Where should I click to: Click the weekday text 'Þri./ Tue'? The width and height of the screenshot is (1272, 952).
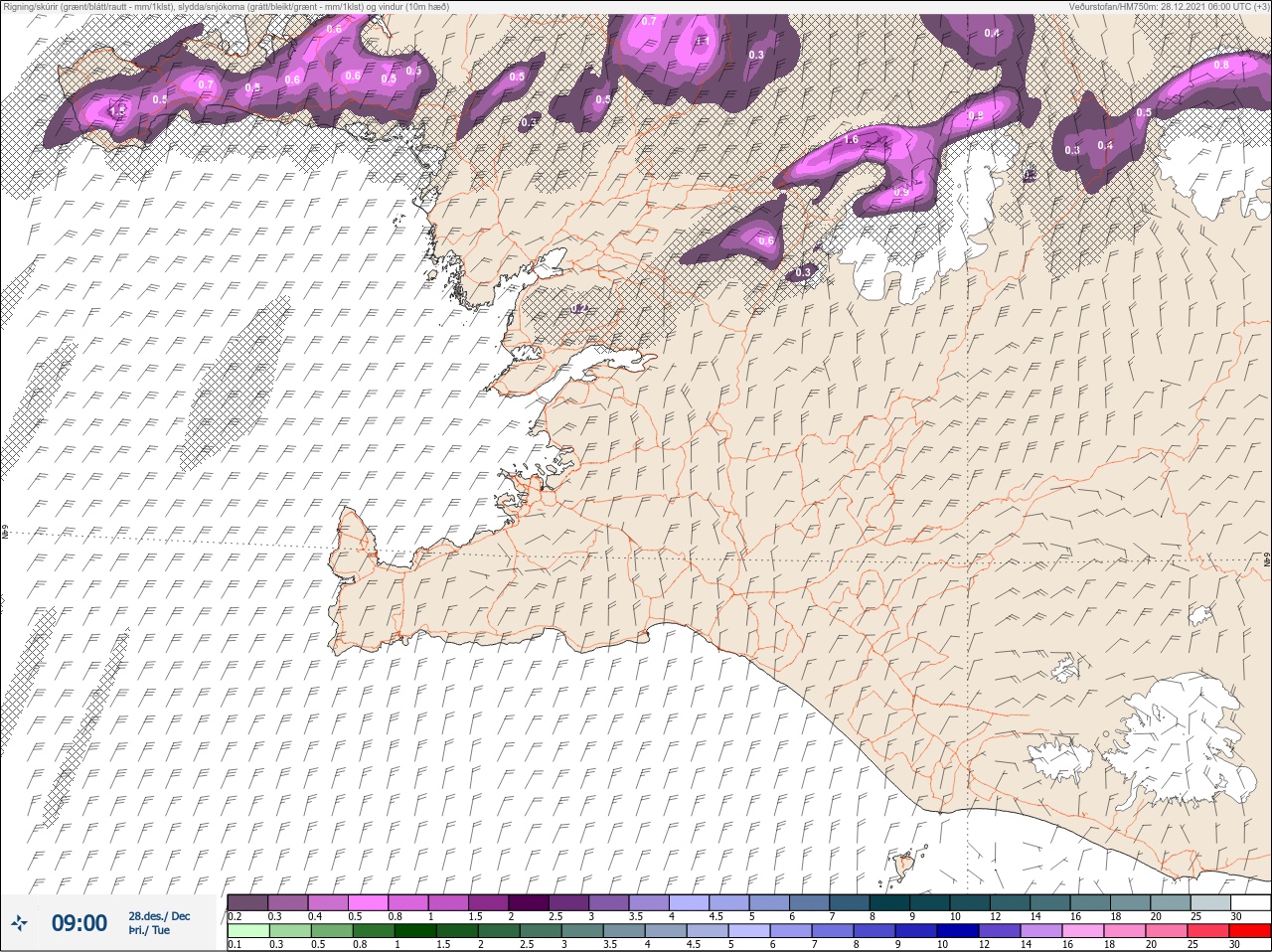coord(149,931)
